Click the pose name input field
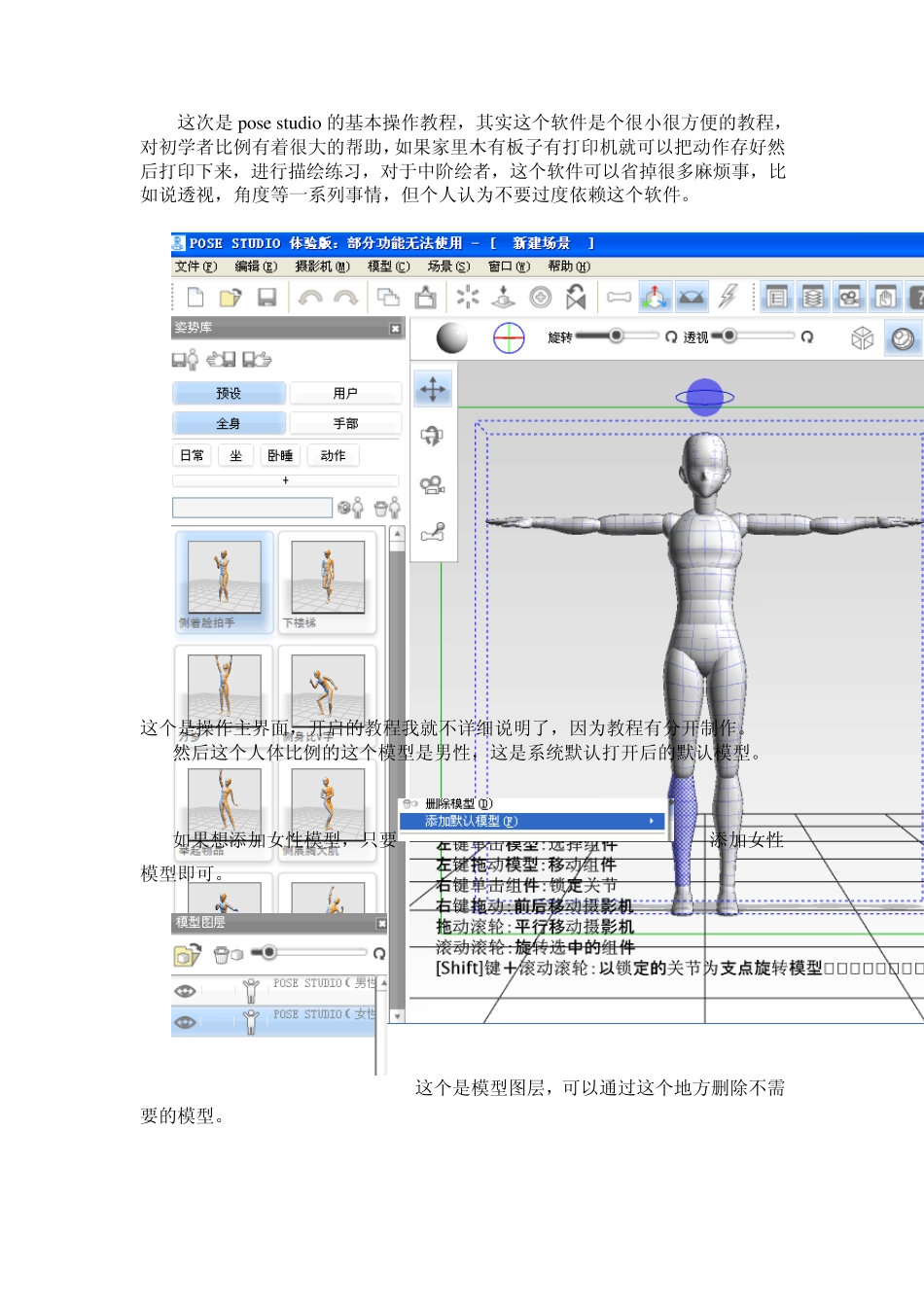Image resolution: width=924 pixels, height=1307 pixels. (x=252, y=508)
